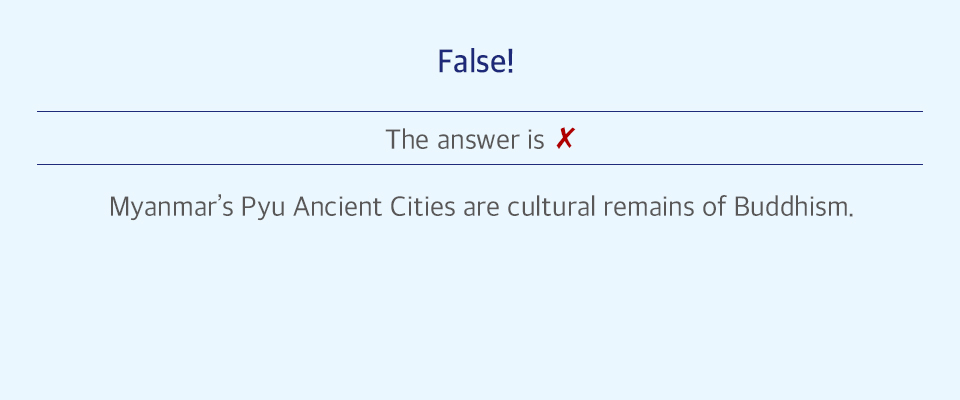Click the word "remains"
The width and height of the screenshot is (960, 400).
pos(648,207)
